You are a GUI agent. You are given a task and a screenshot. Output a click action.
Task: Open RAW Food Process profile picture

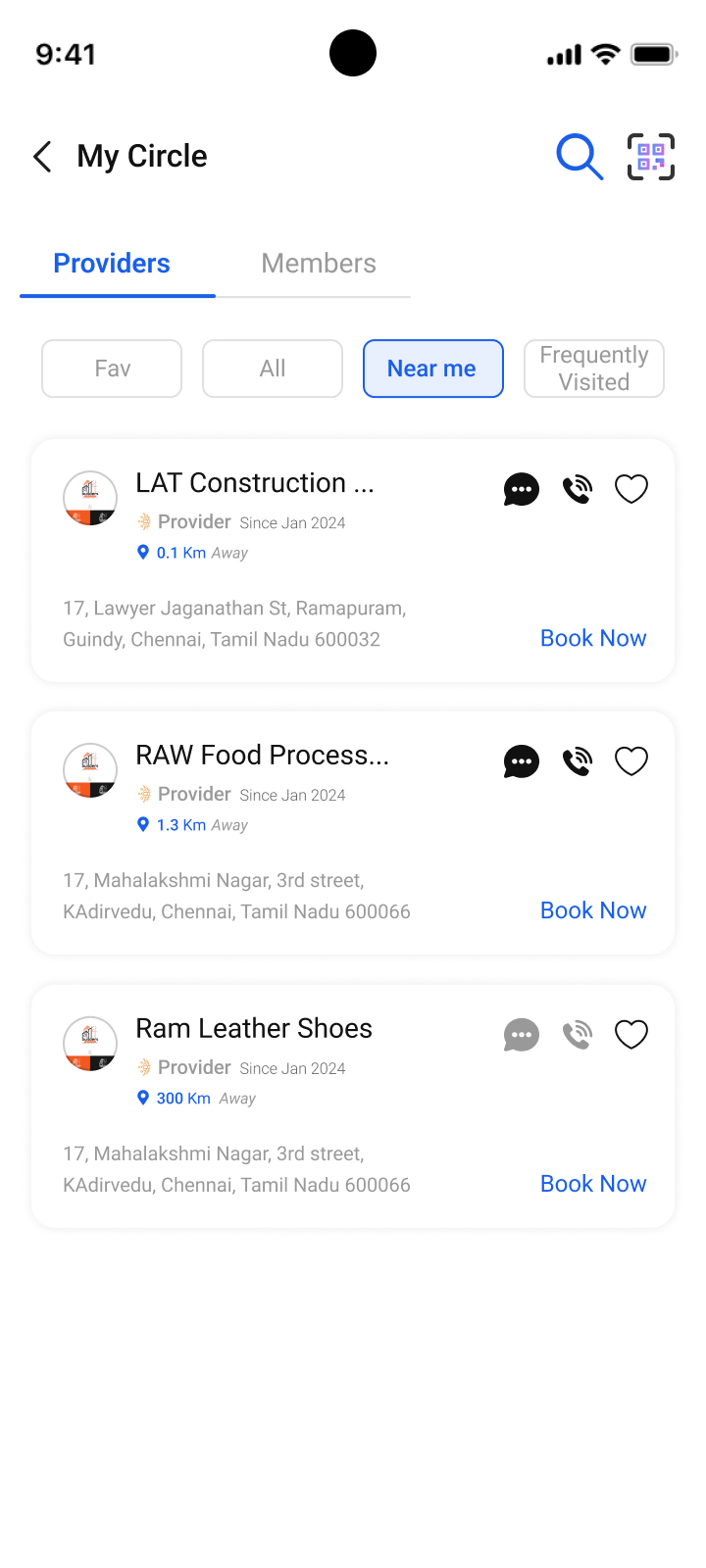click(x=90, y=770)
